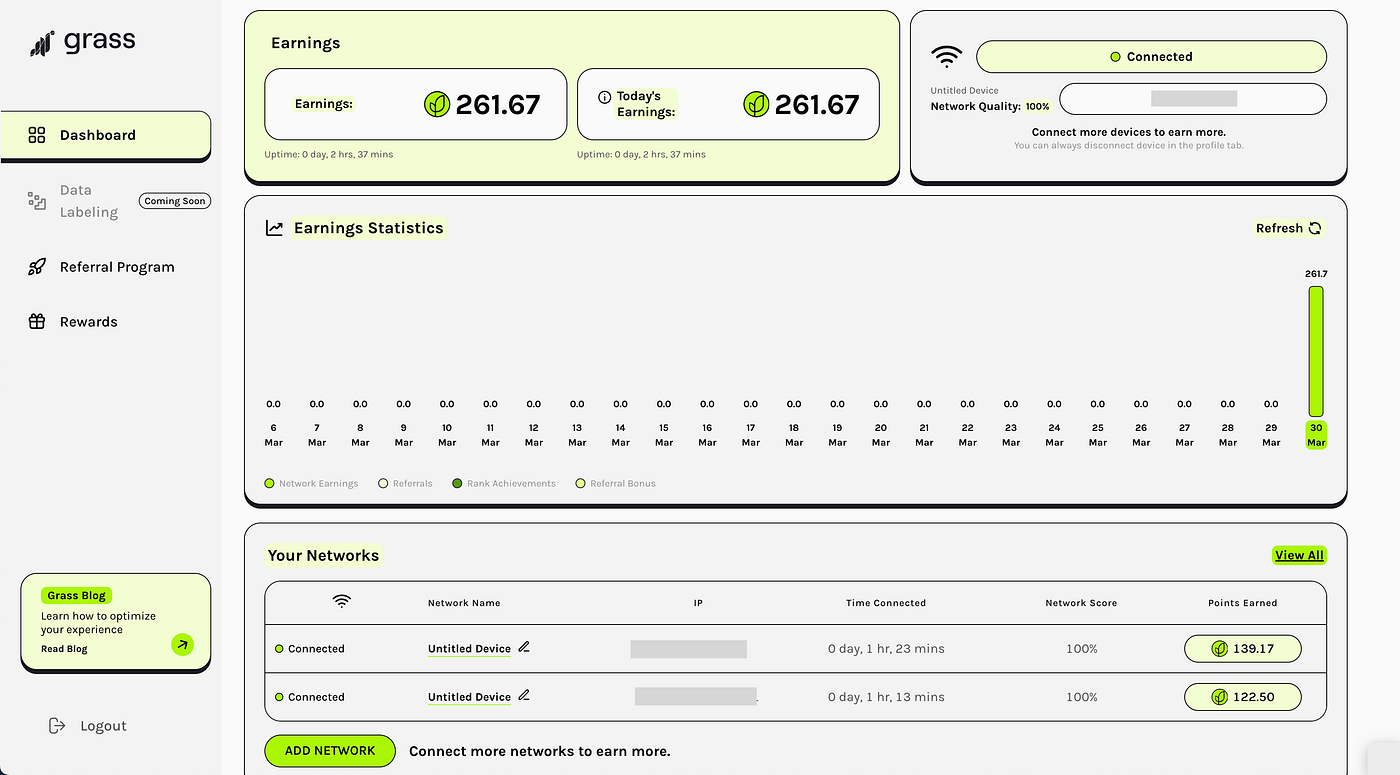Select the highlighted 30 Mar date label
The height and width of the screenshot is (775, 1400).
click(1316, 435)
